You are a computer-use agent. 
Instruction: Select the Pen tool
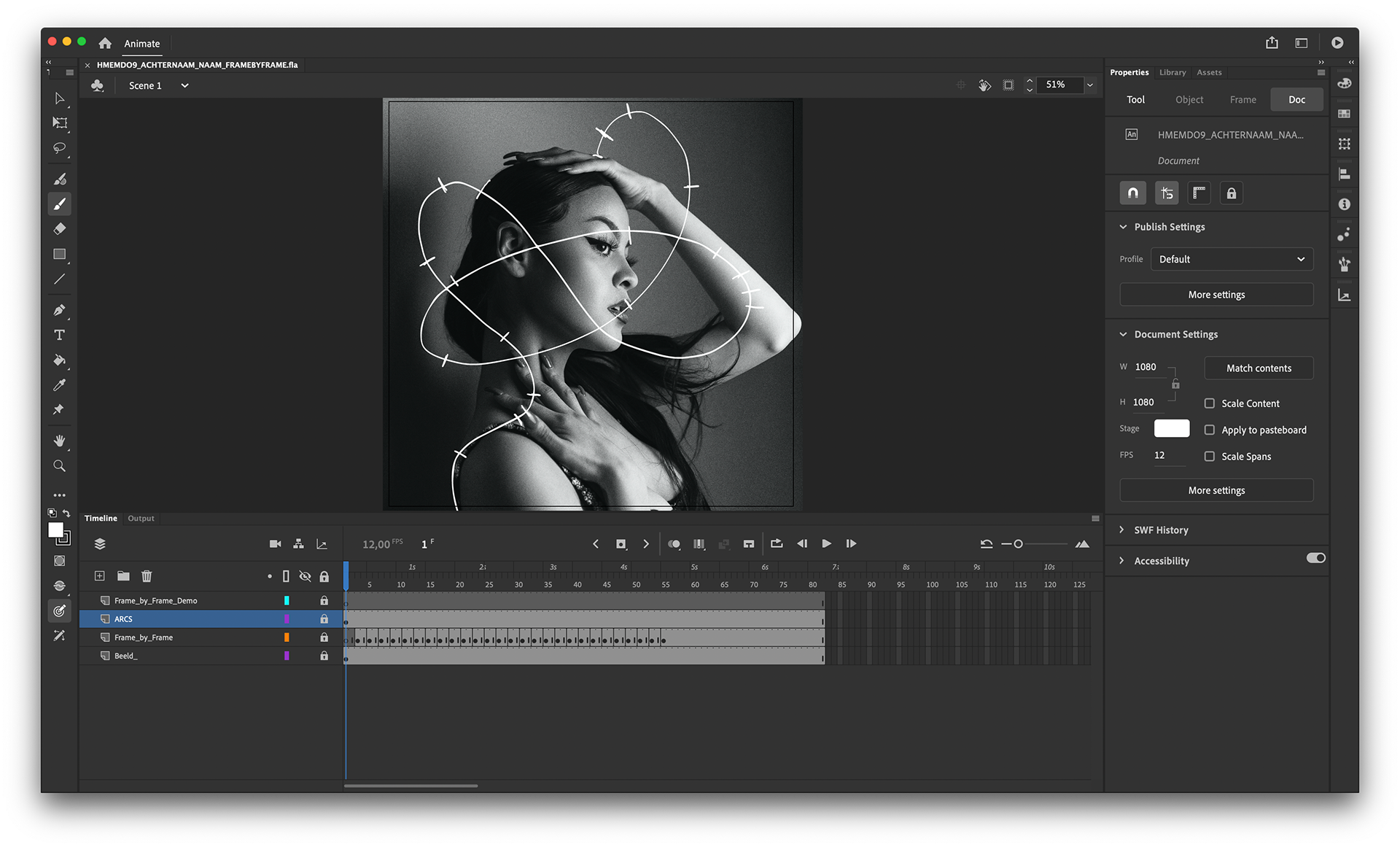60,310
